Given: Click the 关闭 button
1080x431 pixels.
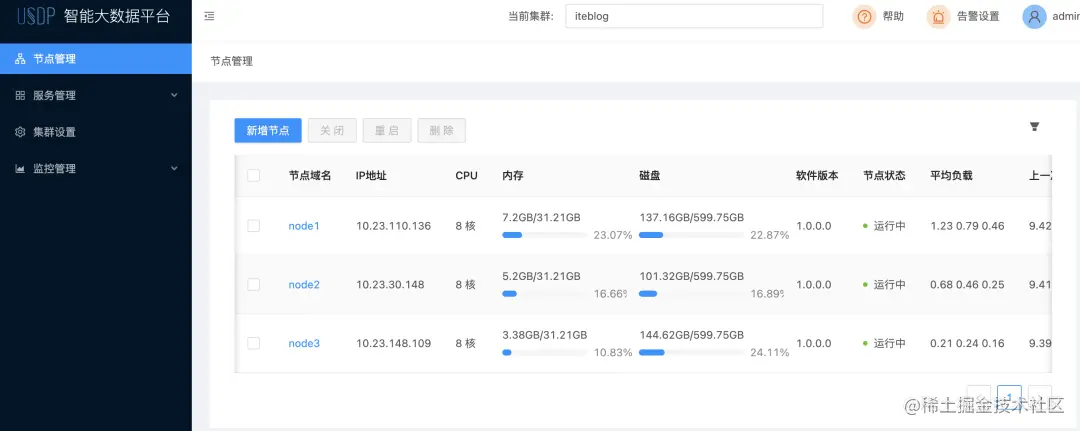Looking at the screenshot, I should click(x=332, y=131).
